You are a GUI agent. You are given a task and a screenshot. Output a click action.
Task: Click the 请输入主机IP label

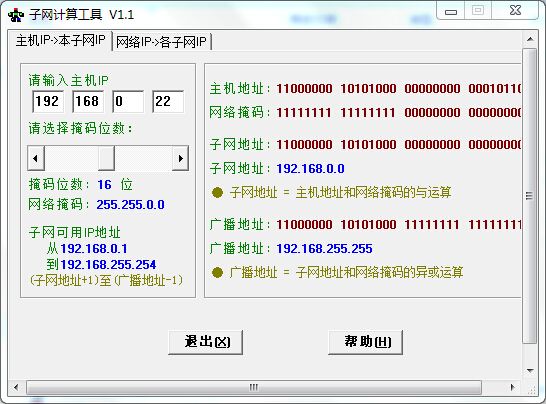(69, 80)
